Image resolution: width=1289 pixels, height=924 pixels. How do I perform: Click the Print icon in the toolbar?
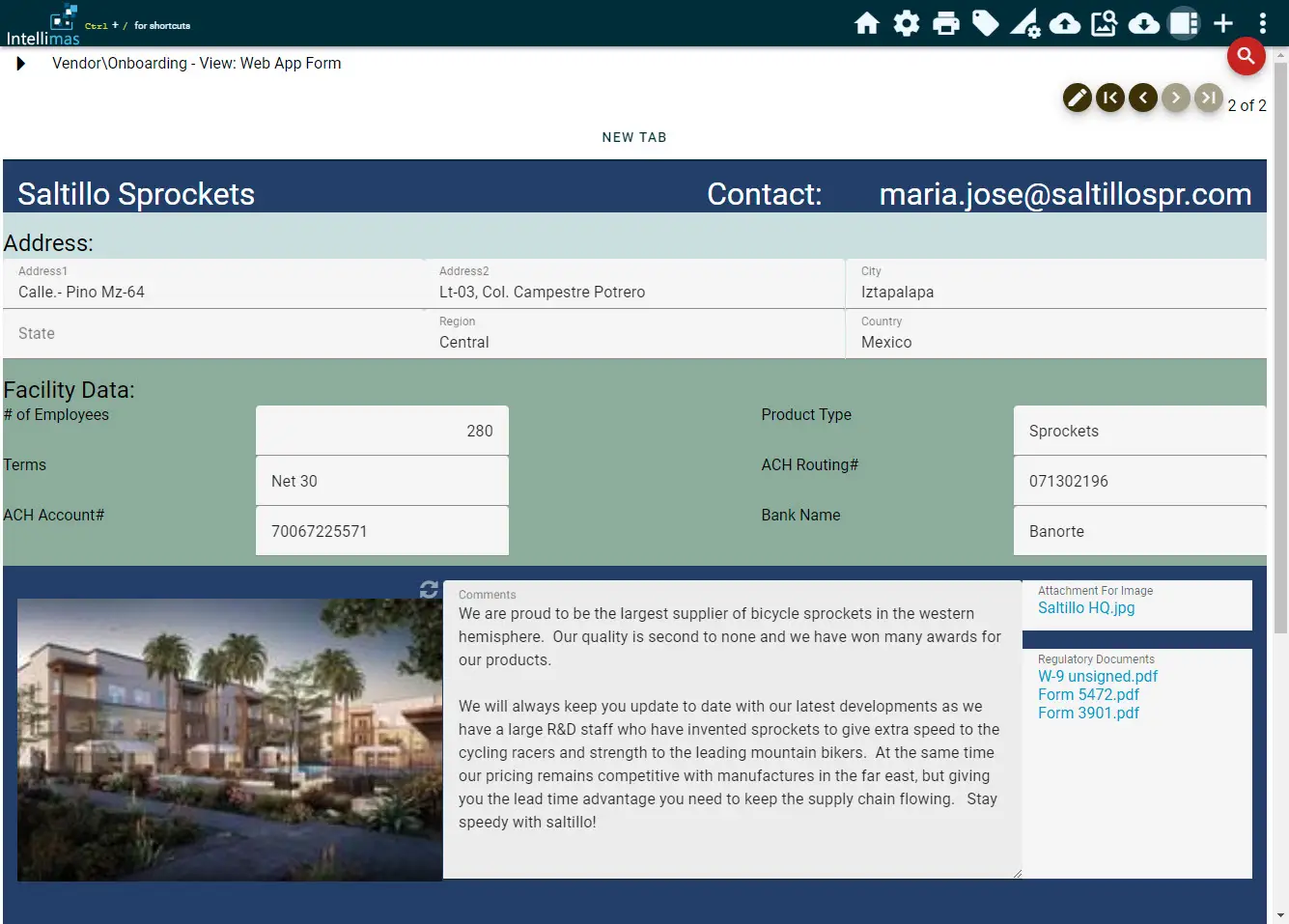coord(945,23)
